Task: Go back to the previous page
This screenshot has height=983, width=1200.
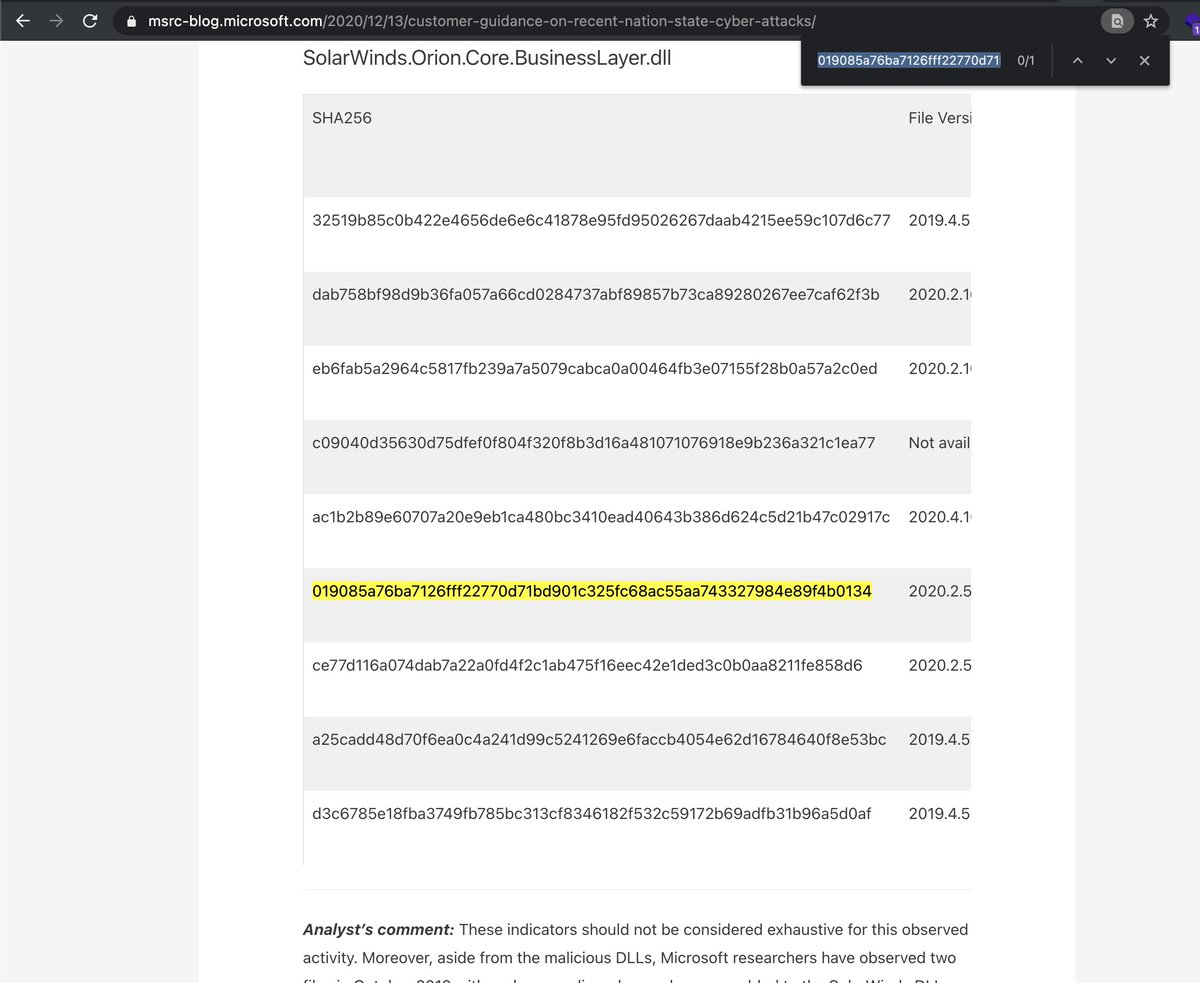Action: (x=23, y=20)
